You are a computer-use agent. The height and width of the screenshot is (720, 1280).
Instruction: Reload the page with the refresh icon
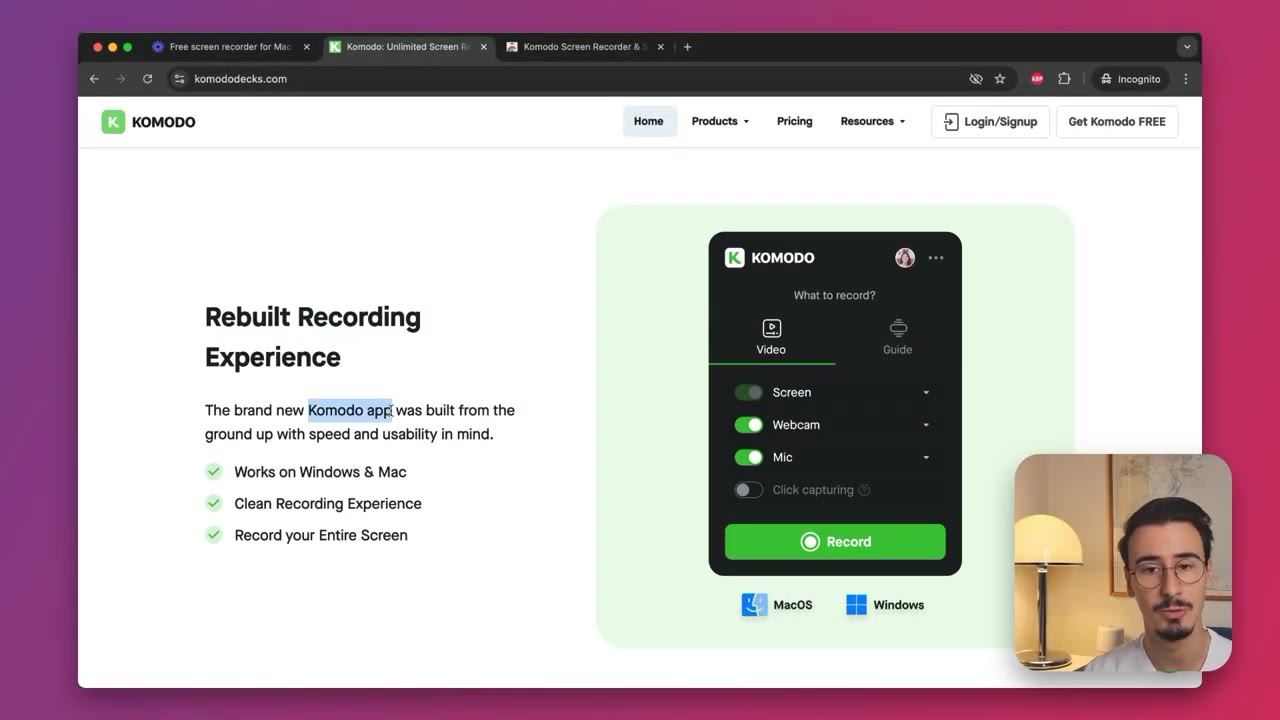pos(147,79)
